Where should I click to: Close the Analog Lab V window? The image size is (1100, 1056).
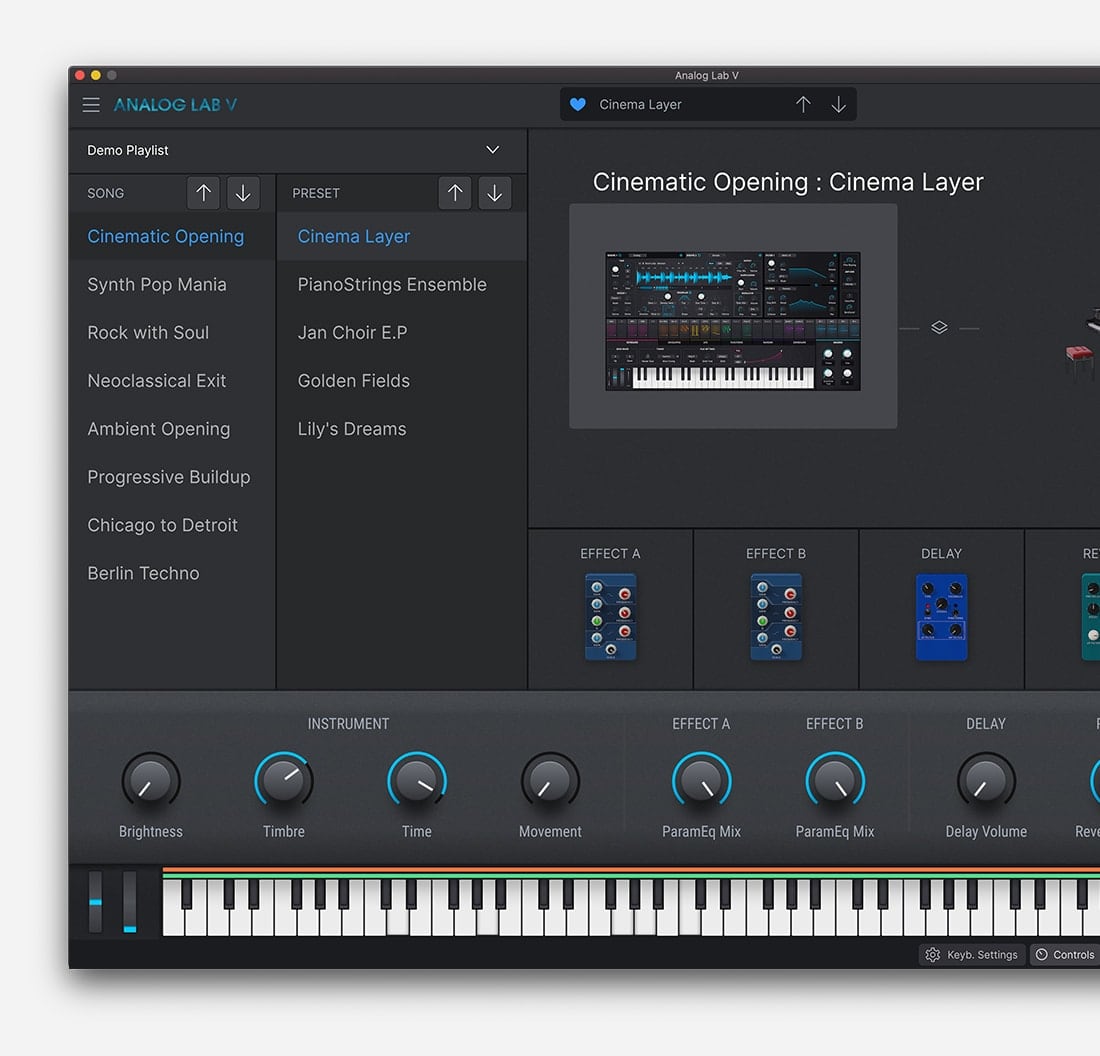coord(80,75)
